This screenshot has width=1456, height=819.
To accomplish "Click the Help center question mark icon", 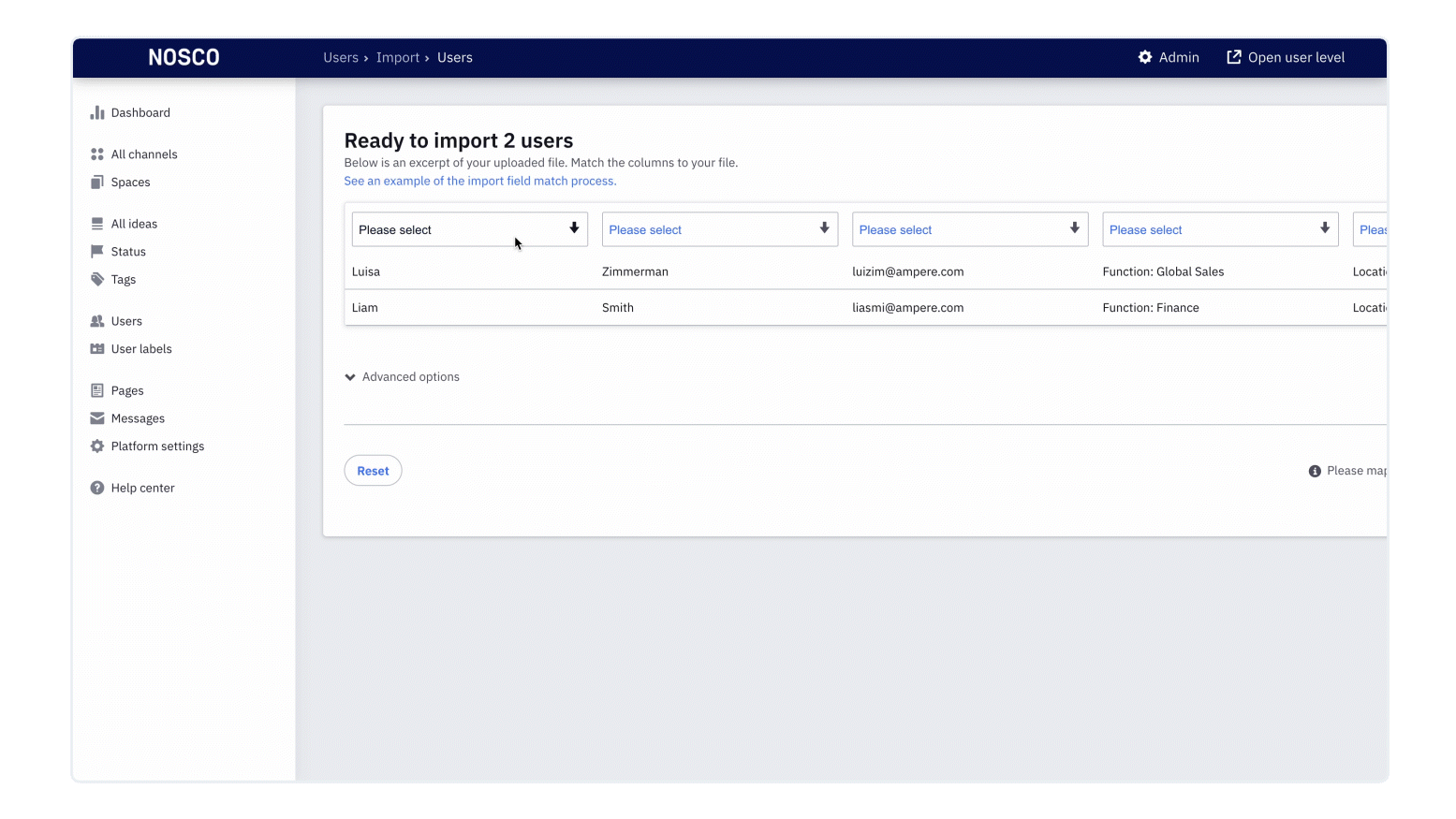I will [97, 489].
